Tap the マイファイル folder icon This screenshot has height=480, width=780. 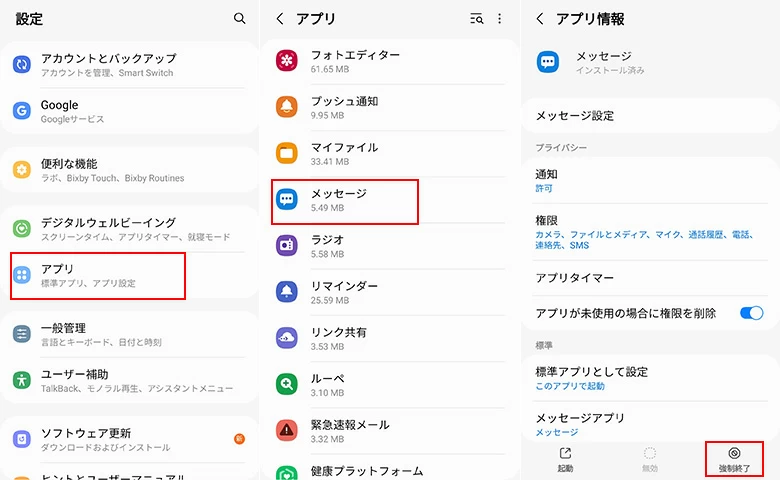(x=287, y=153)
